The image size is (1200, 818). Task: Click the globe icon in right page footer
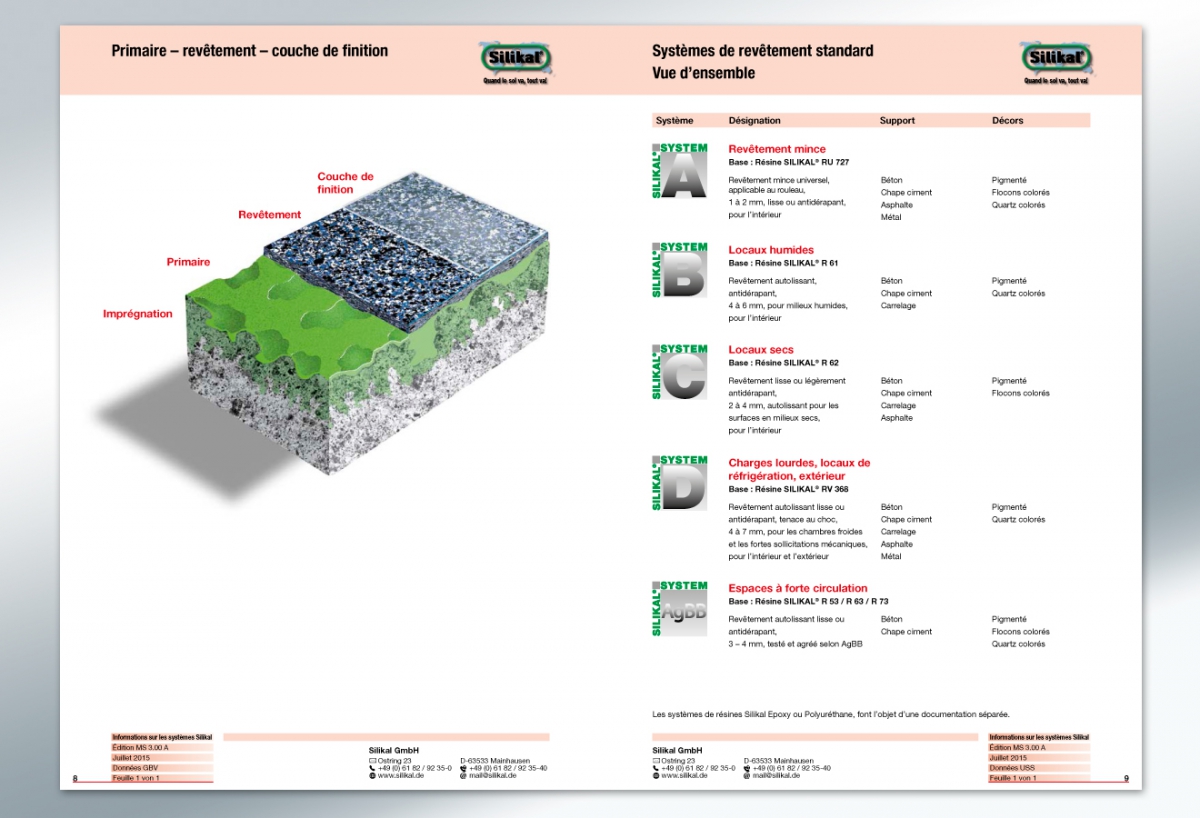tap(656, 775)
